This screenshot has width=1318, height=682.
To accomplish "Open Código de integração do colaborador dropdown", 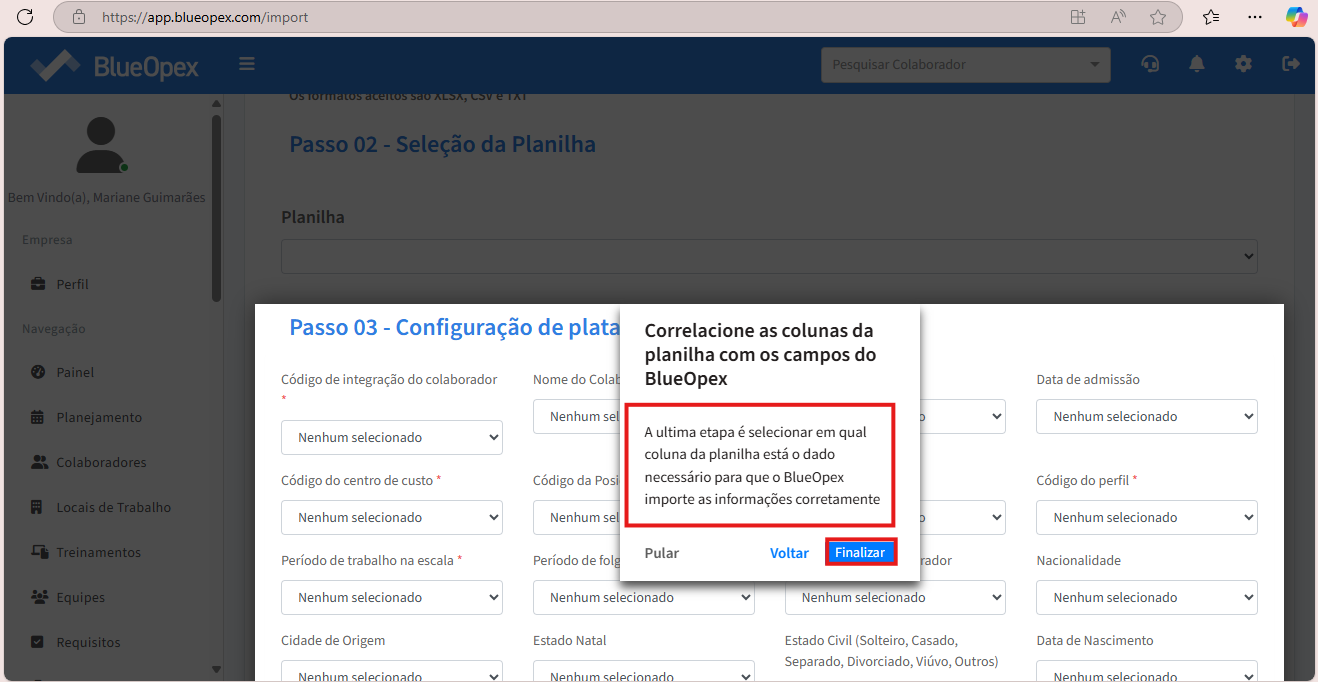I will (x=392, y=437).
